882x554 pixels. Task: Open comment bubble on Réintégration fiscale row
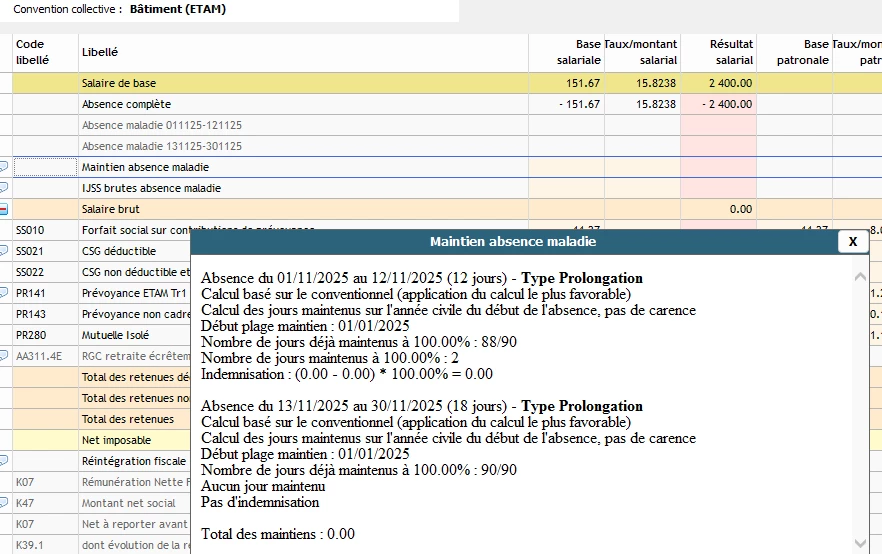click(3, 461)
